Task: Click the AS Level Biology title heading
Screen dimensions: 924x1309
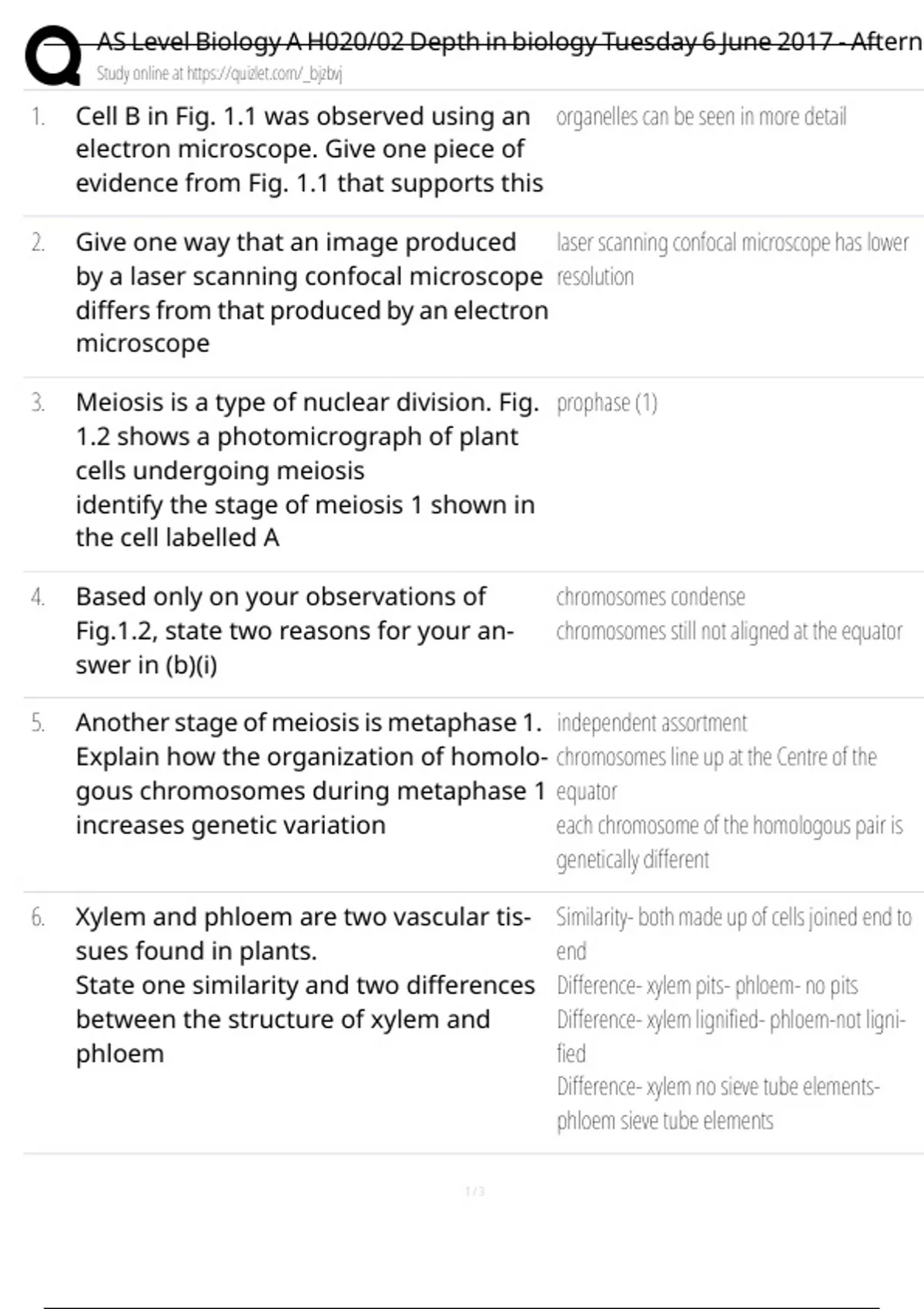Action: pos(508,41)
